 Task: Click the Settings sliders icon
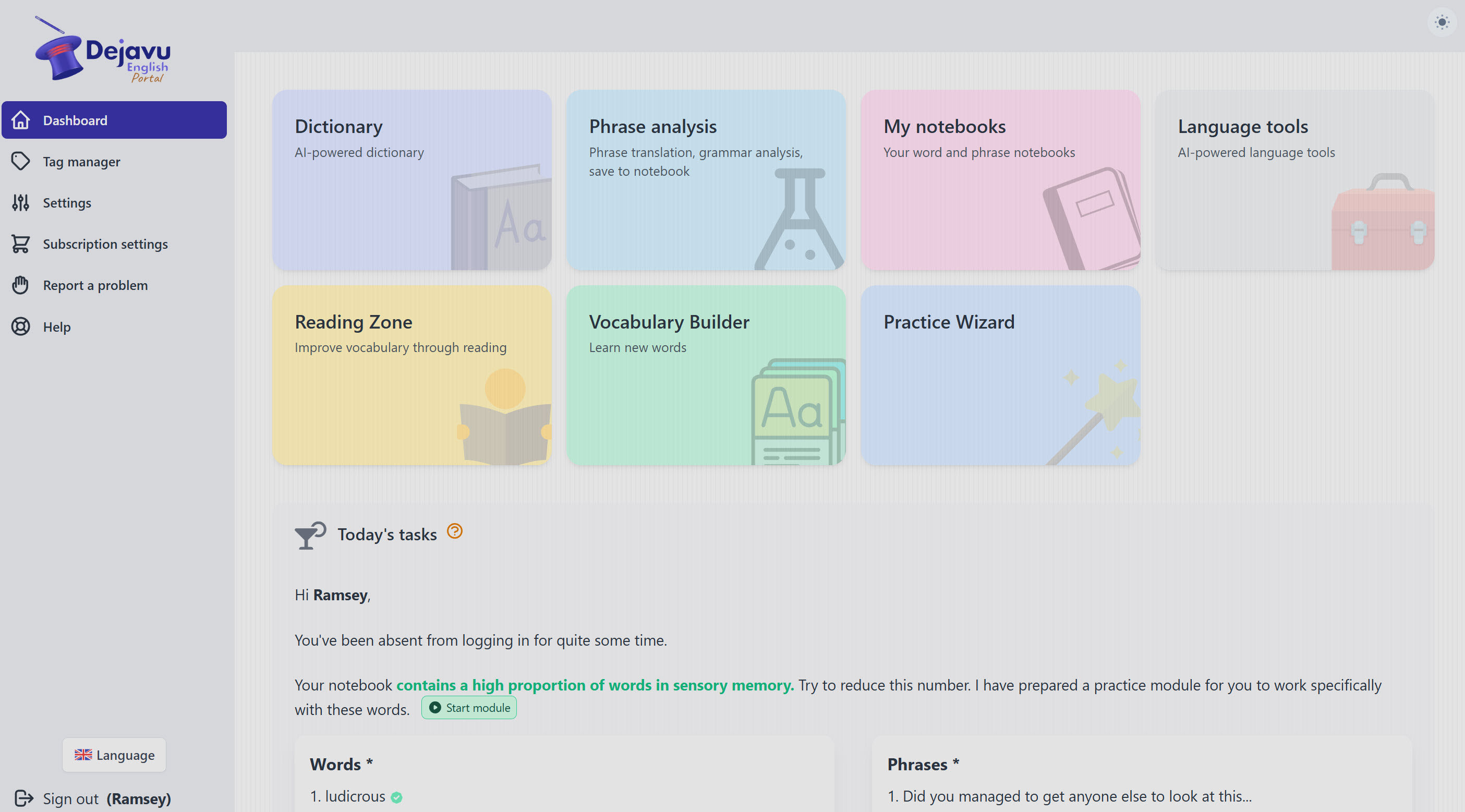click(20, 203)
